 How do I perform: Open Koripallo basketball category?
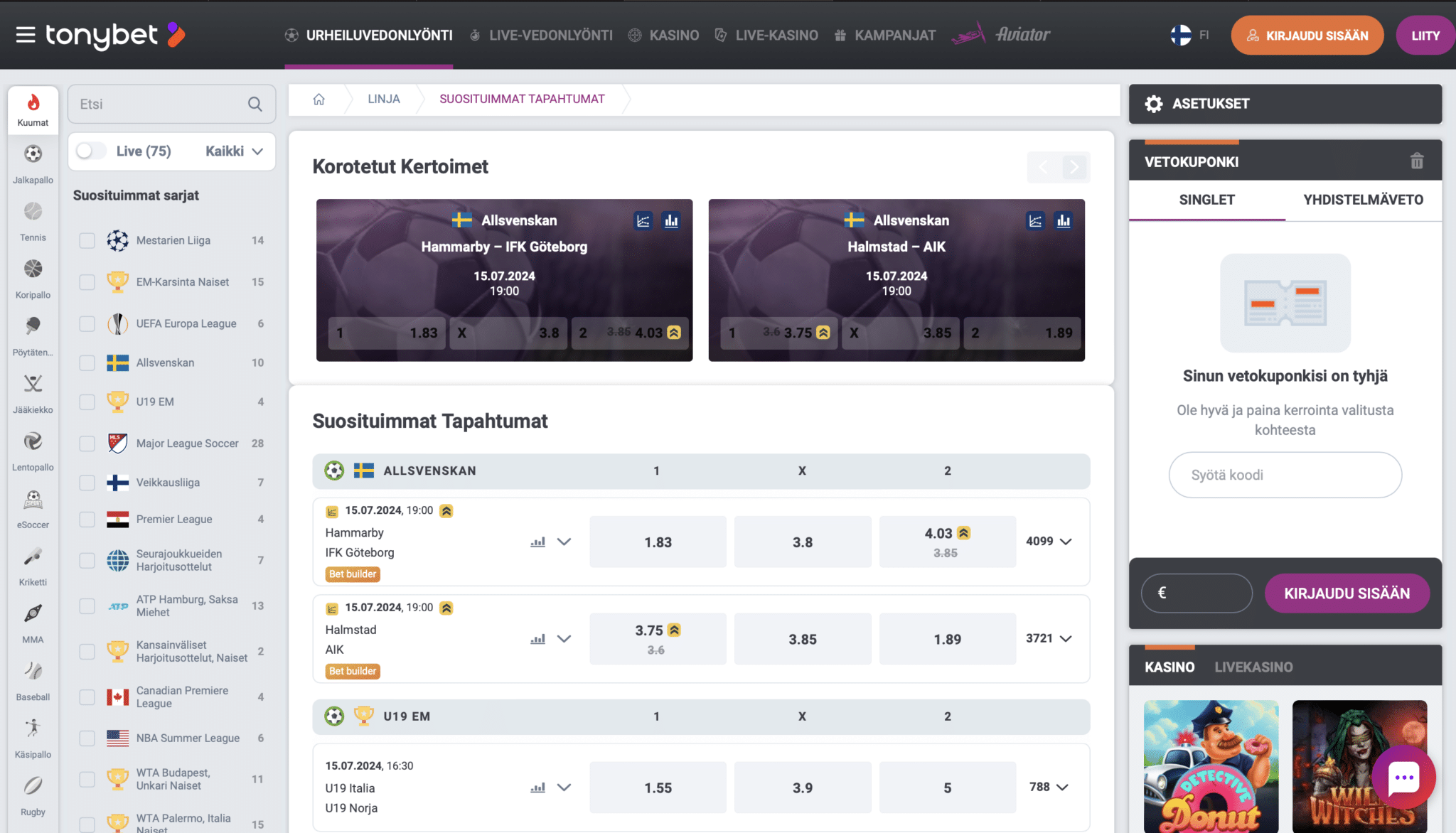(33, 280)
